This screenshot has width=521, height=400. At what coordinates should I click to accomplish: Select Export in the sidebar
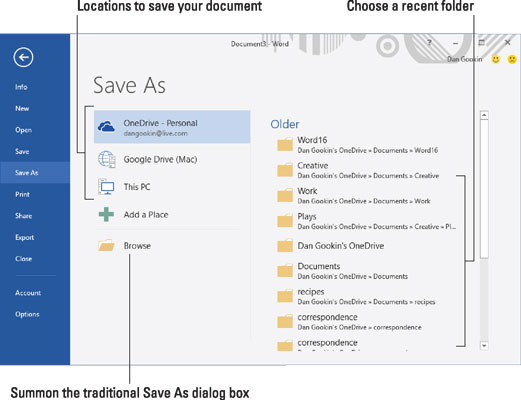tap(24, 237)
